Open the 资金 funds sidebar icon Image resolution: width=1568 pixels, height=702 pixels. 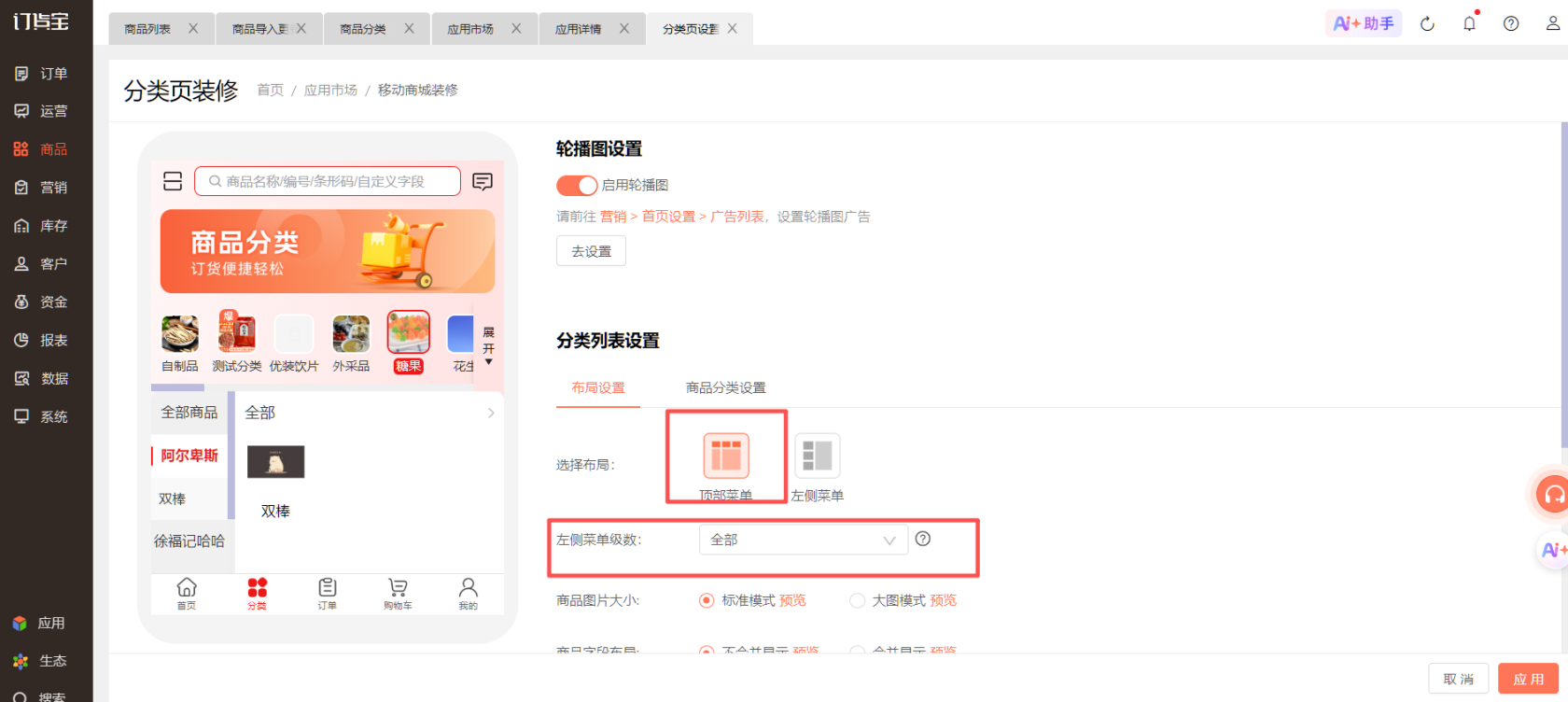tap(21, 302)
